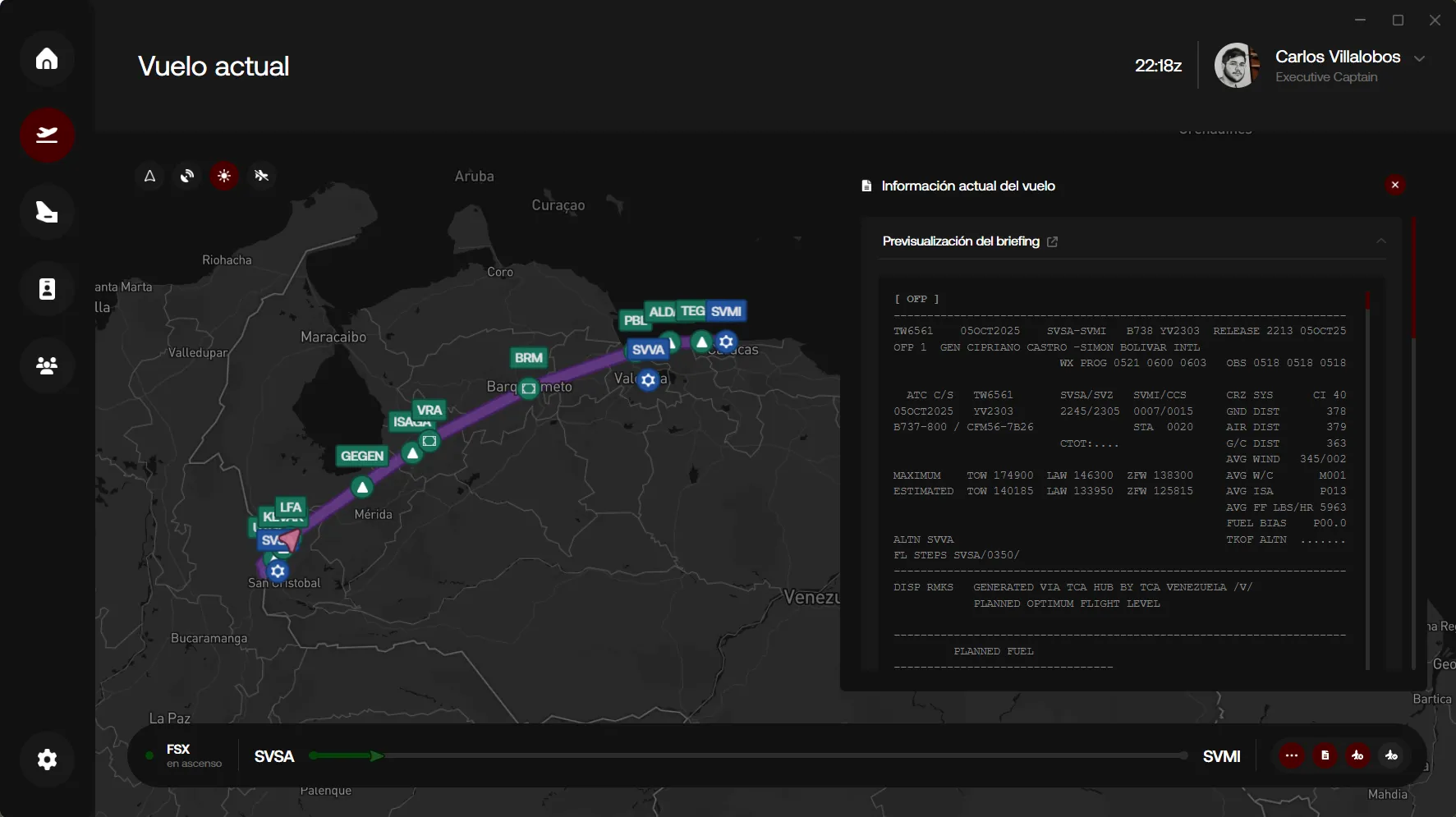1456x817 pixels.
Task: Click the SVSA to SVMI flight progress bar
Action: [747, 755]
